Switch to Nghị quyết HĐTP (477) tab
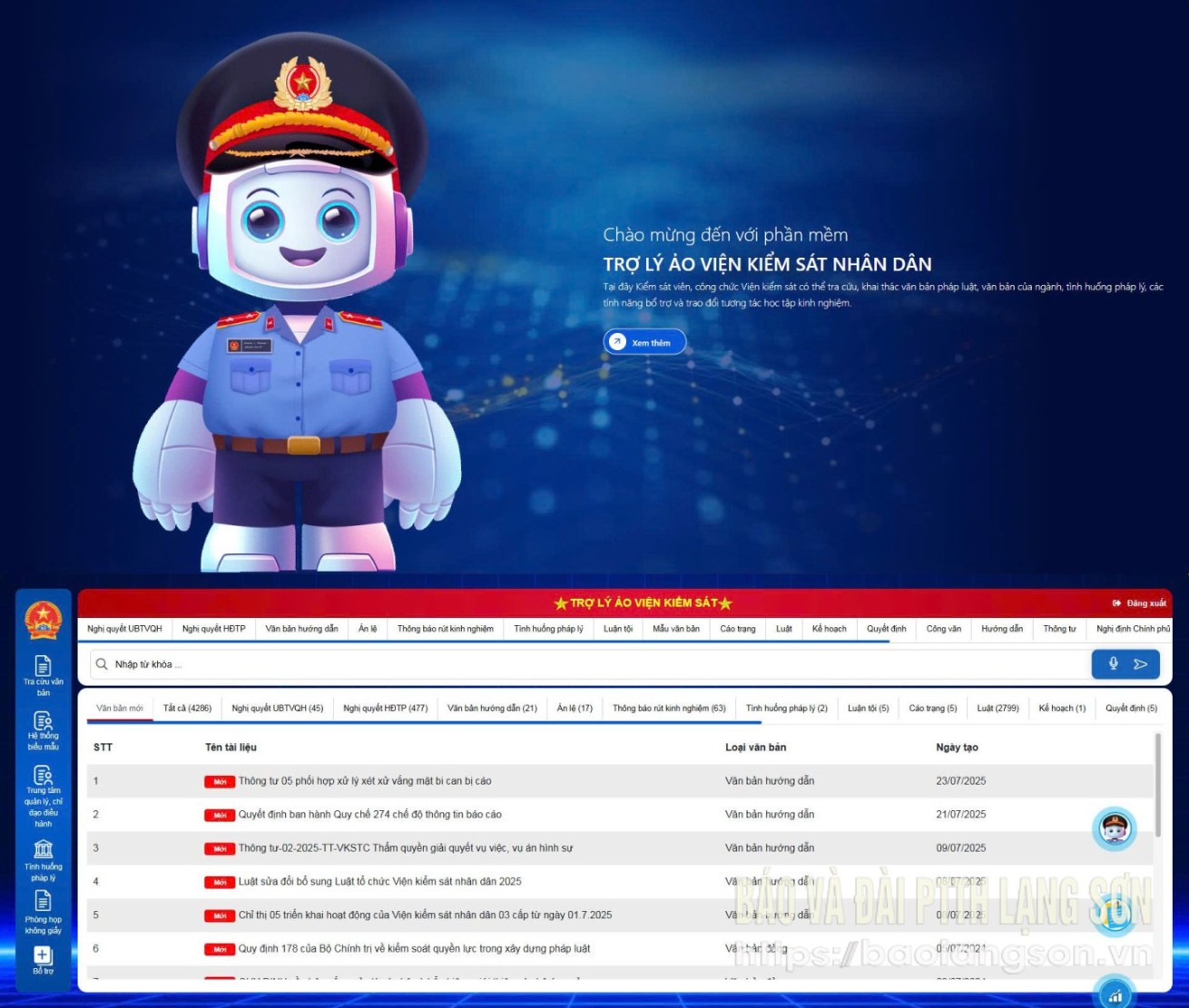Image resolution: width=1189 pixels, height=1008 pixels. [x=385, y=709]
